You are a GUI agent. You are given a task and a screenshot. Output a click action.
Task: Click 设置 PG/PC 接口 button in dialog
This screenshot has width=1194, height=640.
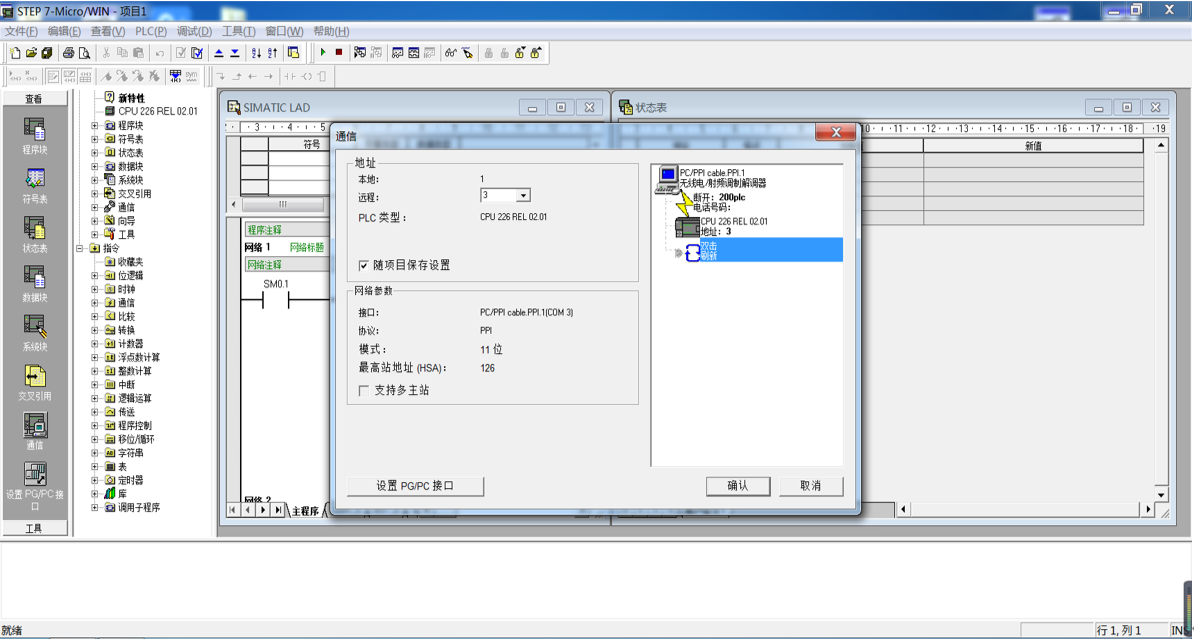[415, 486]
